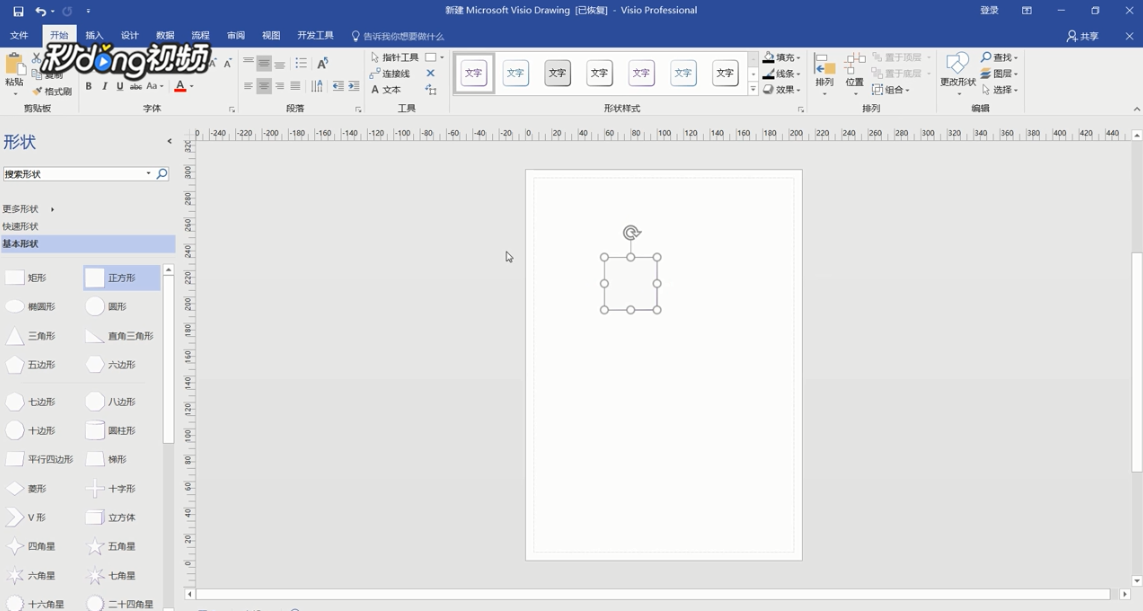This screenshot has width=1143, height=611.
Task: Open the Layers (图层) dropdown
Action: (x=999, y=74)
